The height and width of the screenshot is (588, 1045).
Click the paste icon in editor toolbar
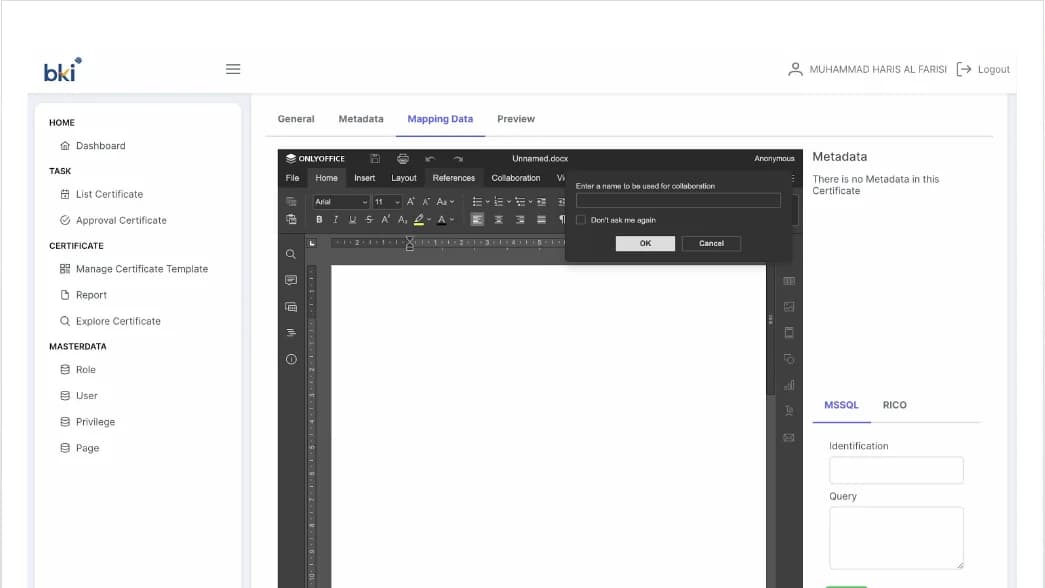[291, 219]
